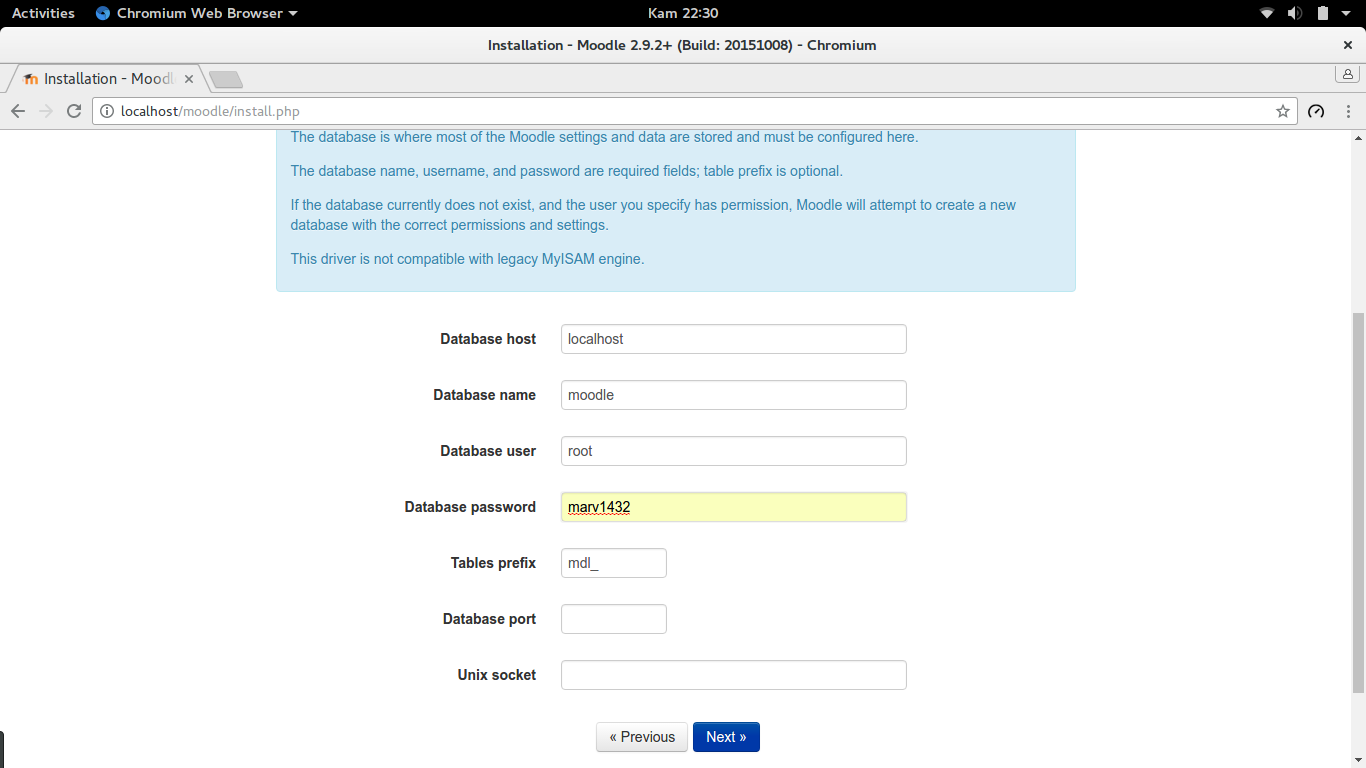Open the Chromium three-dot menu
The height and width of the screenshot is (768, 1366).
pyautogui.click(x=1349, y=111)
